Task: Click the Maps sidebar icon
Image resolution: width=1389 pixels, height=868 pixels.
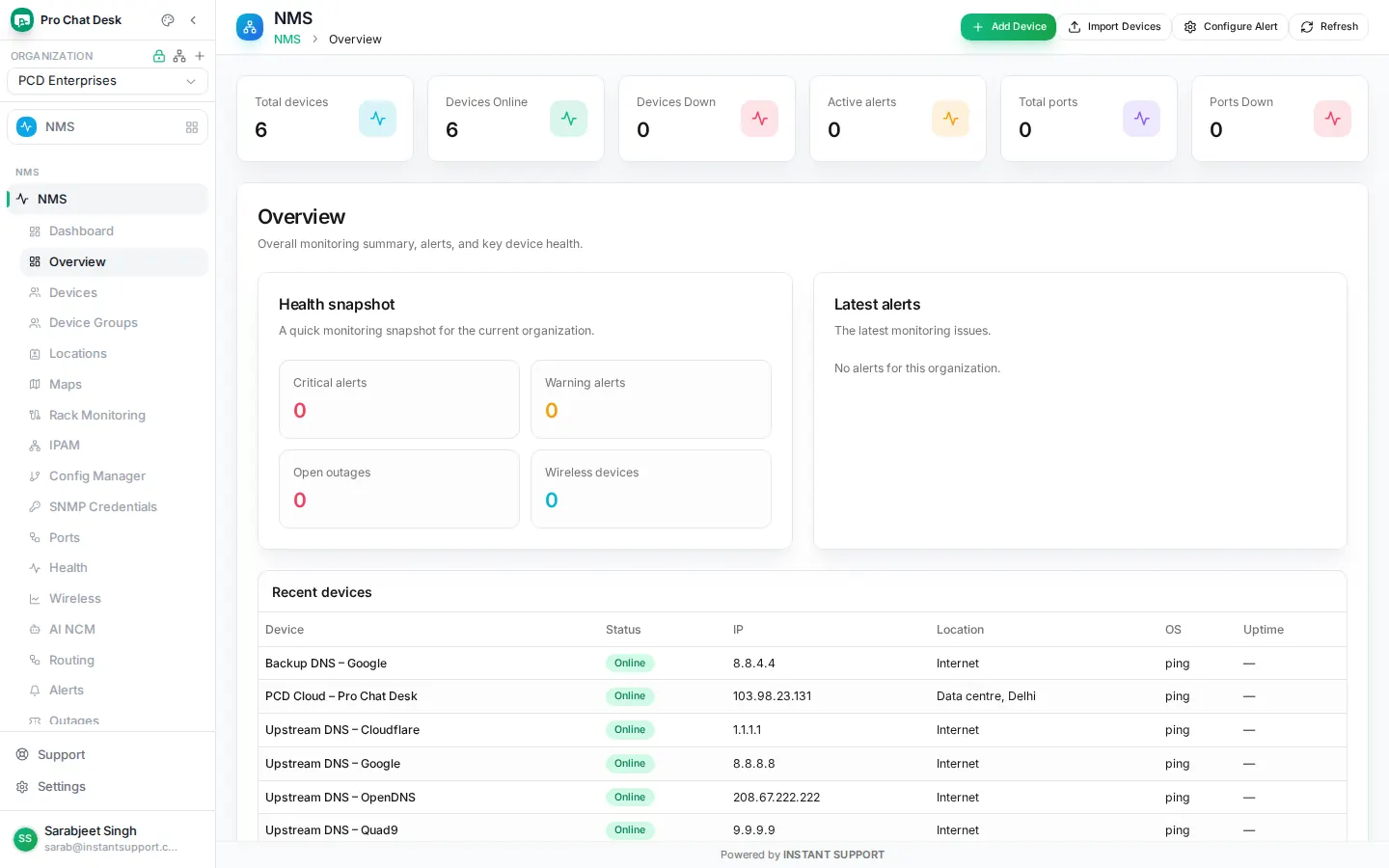Action: (35, 384)
